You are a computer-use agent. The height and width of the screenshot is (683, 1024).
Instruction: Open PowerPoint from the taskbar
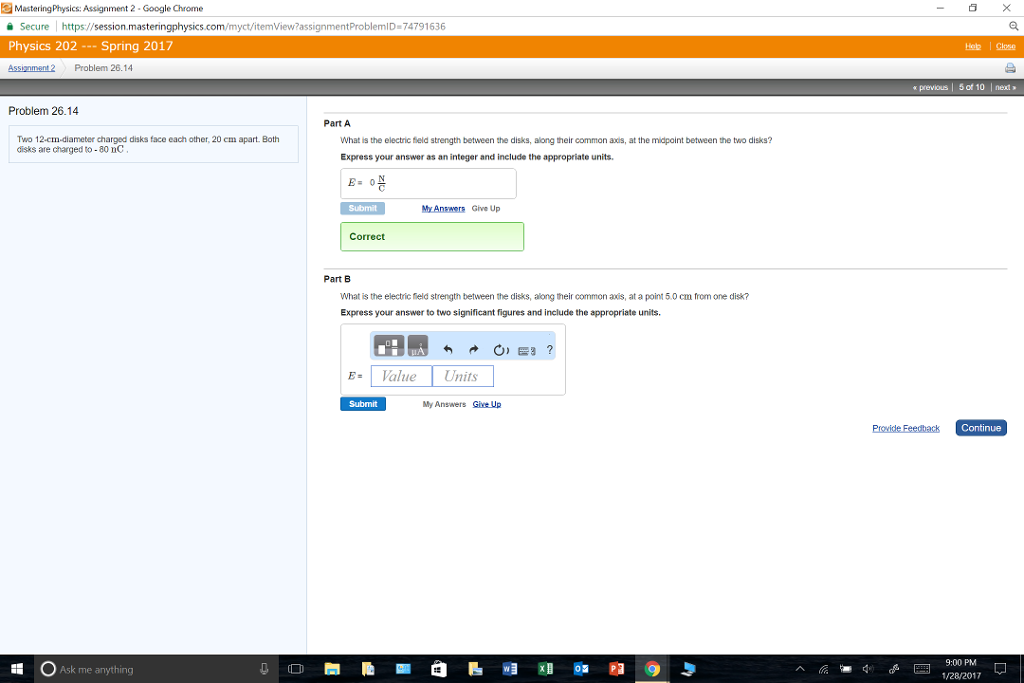pos(616,669)
